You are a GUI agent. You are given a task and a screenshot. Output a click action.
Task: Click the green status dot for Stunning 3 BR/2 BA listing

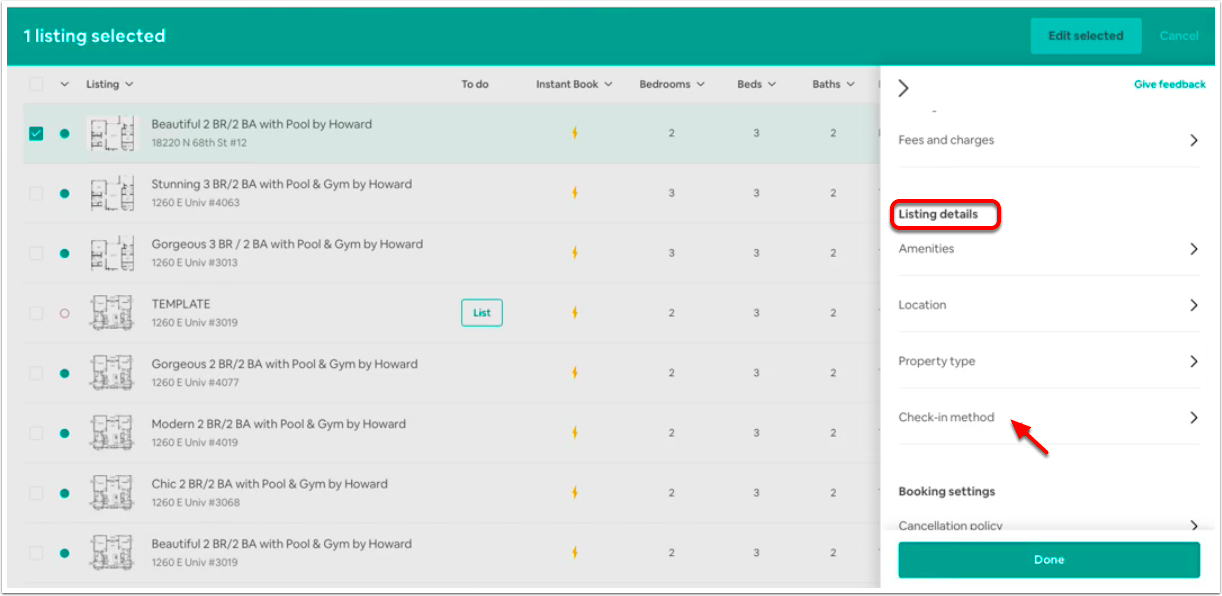tap(65, 193)
